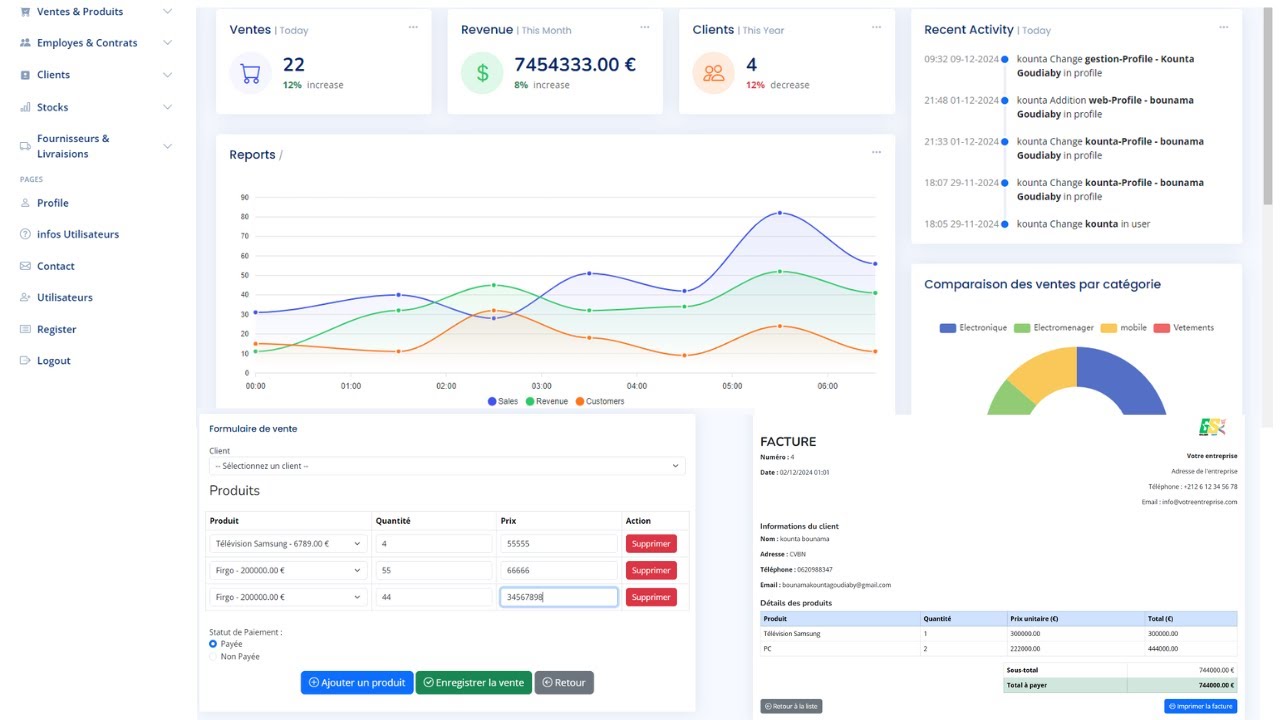Expand the Employes & Contrats chevron
The image size is (1280, 720).
click(167, 43)
